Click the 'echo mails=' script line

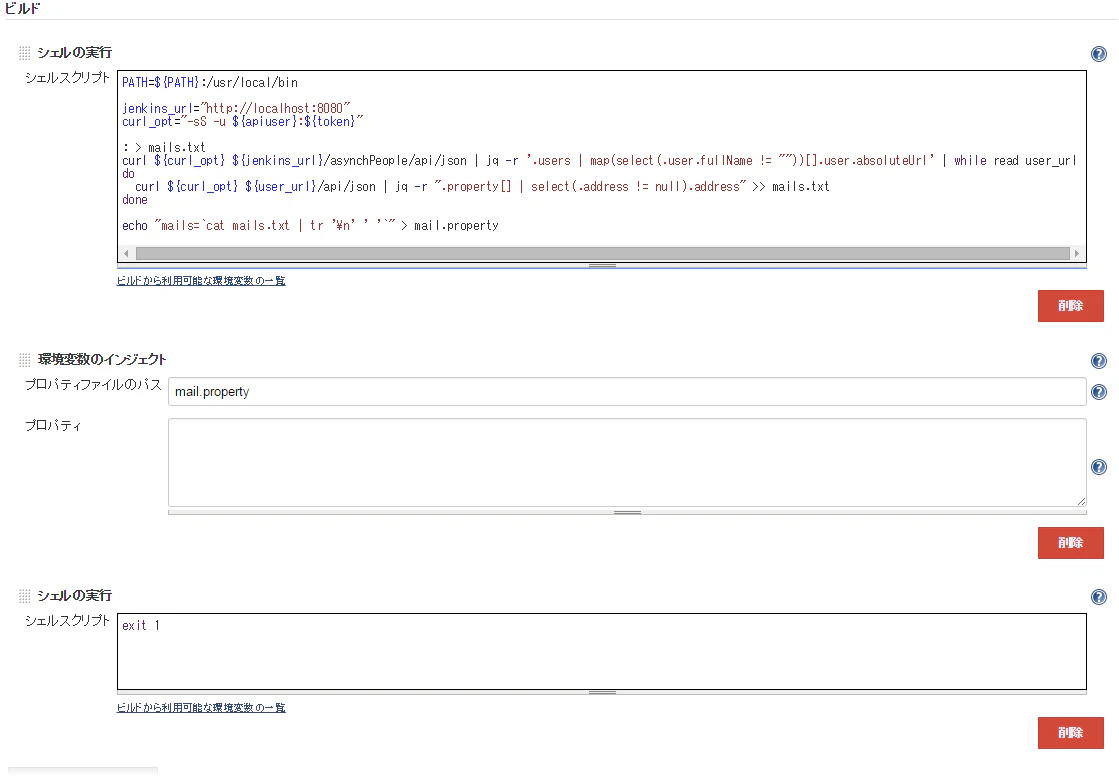[x=310, y=226]
